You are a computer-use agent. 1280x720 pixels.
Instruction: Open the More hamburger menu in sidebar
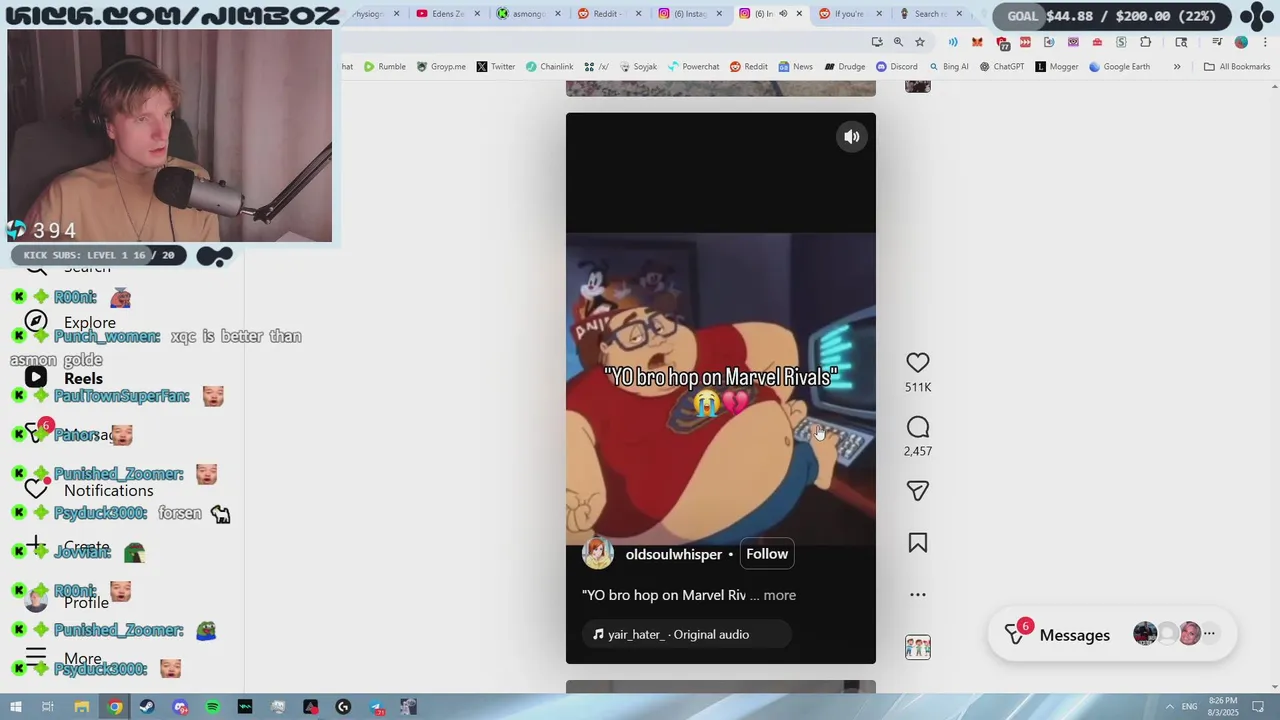62,659
